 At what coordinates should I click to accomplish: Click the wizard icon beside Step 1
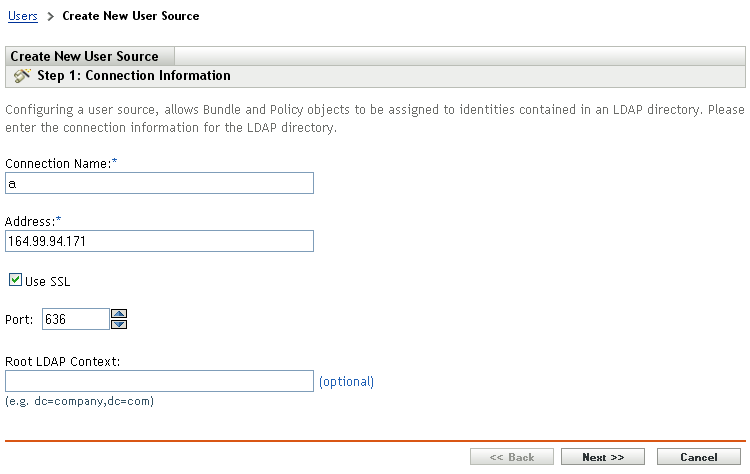coord(21,76)
